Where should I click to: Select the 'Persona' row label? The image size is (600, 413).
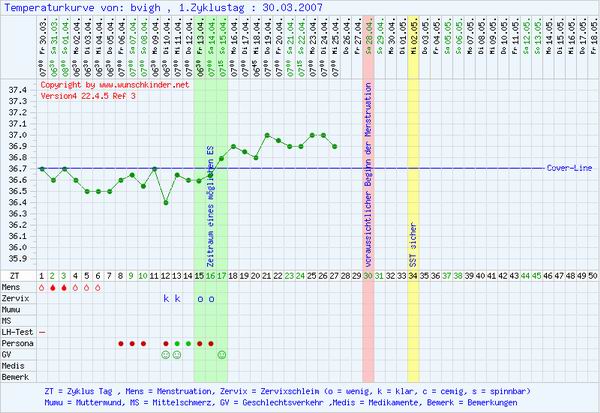[17, 343]
